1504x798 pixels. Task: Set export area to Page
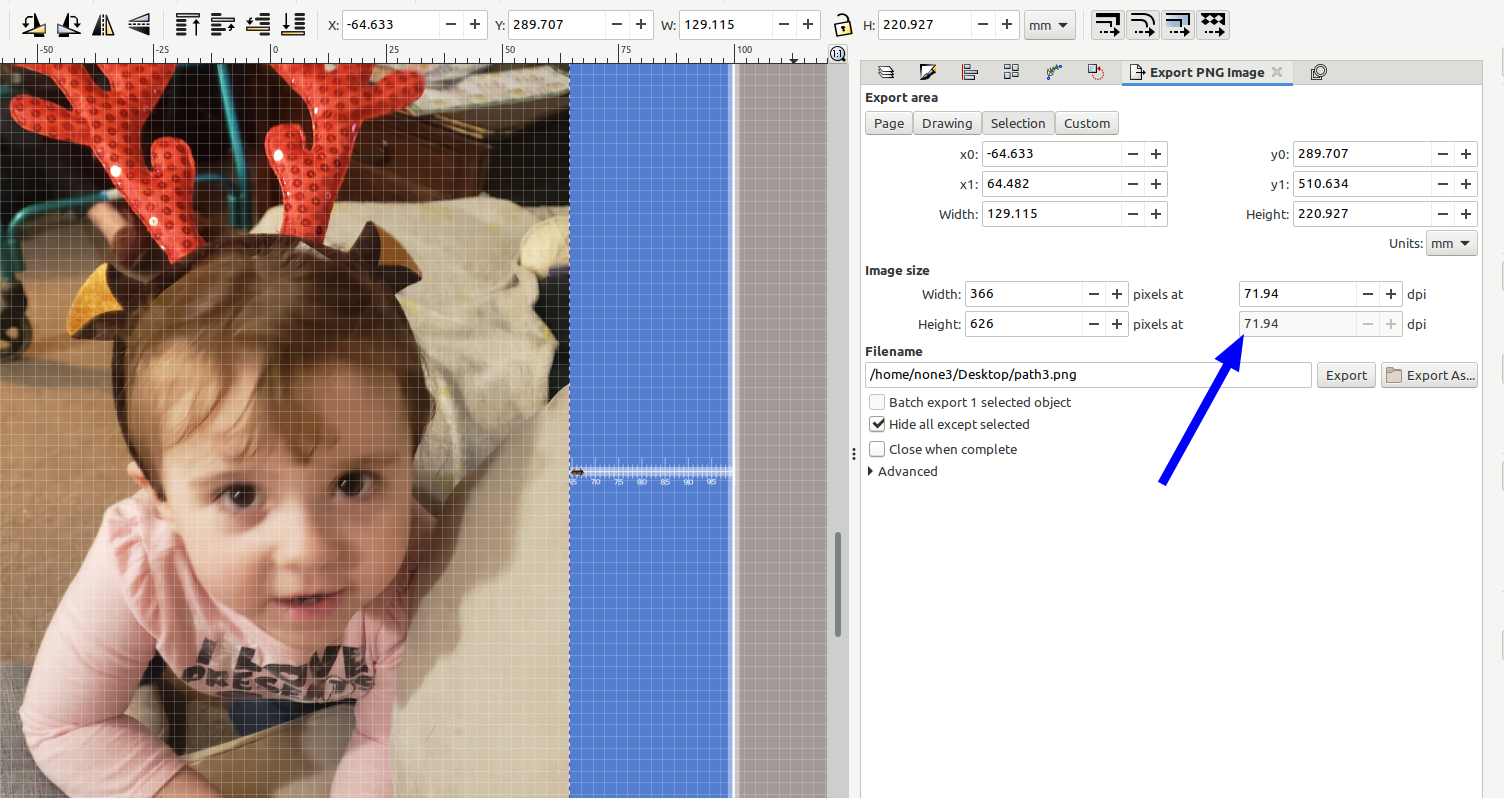pyautogui.click(x=889, y=123)
